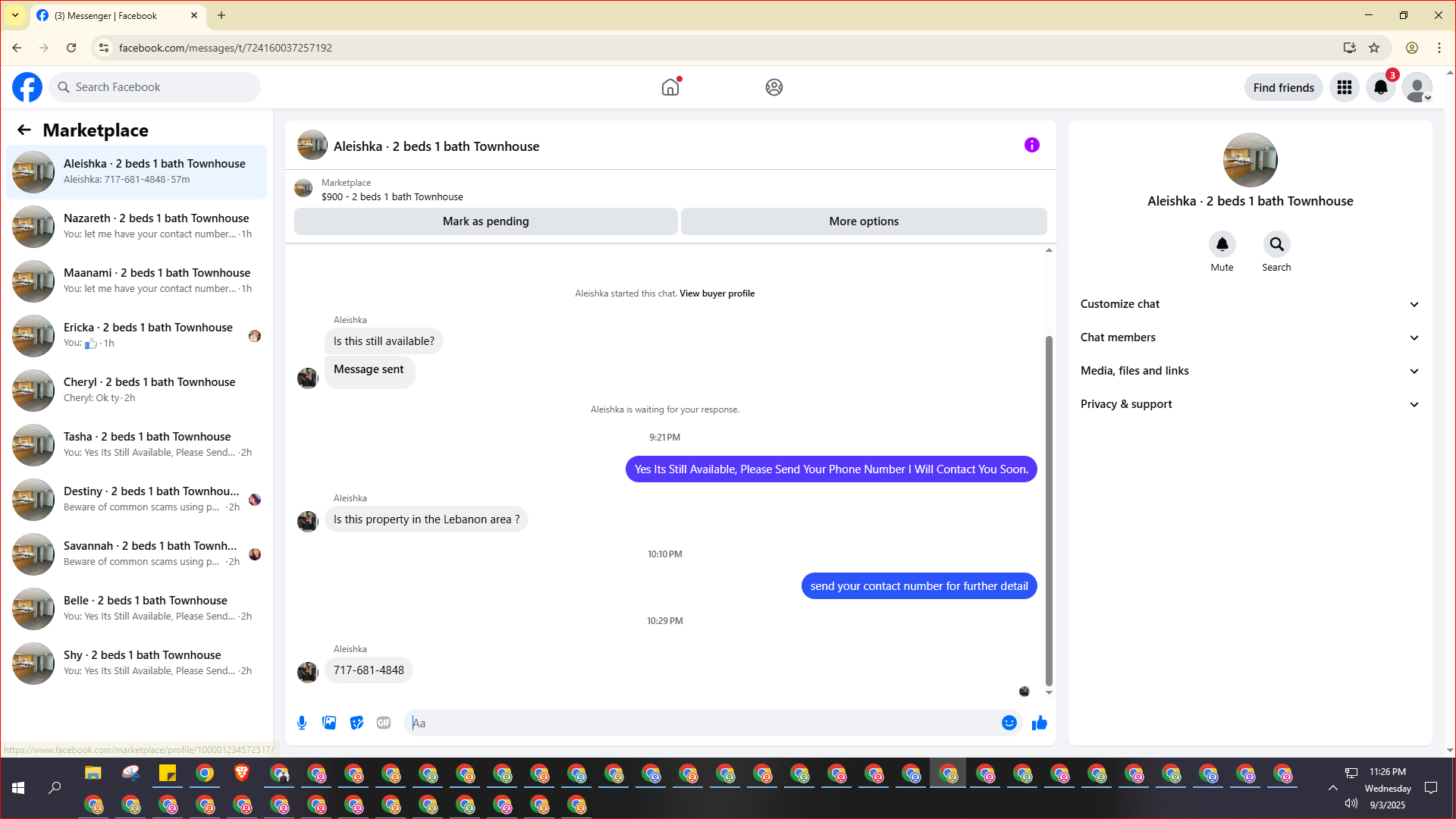Launch Brave browser from the taskbar
The width and height of the screenshot is (1456, 819).
coord(242,773)
